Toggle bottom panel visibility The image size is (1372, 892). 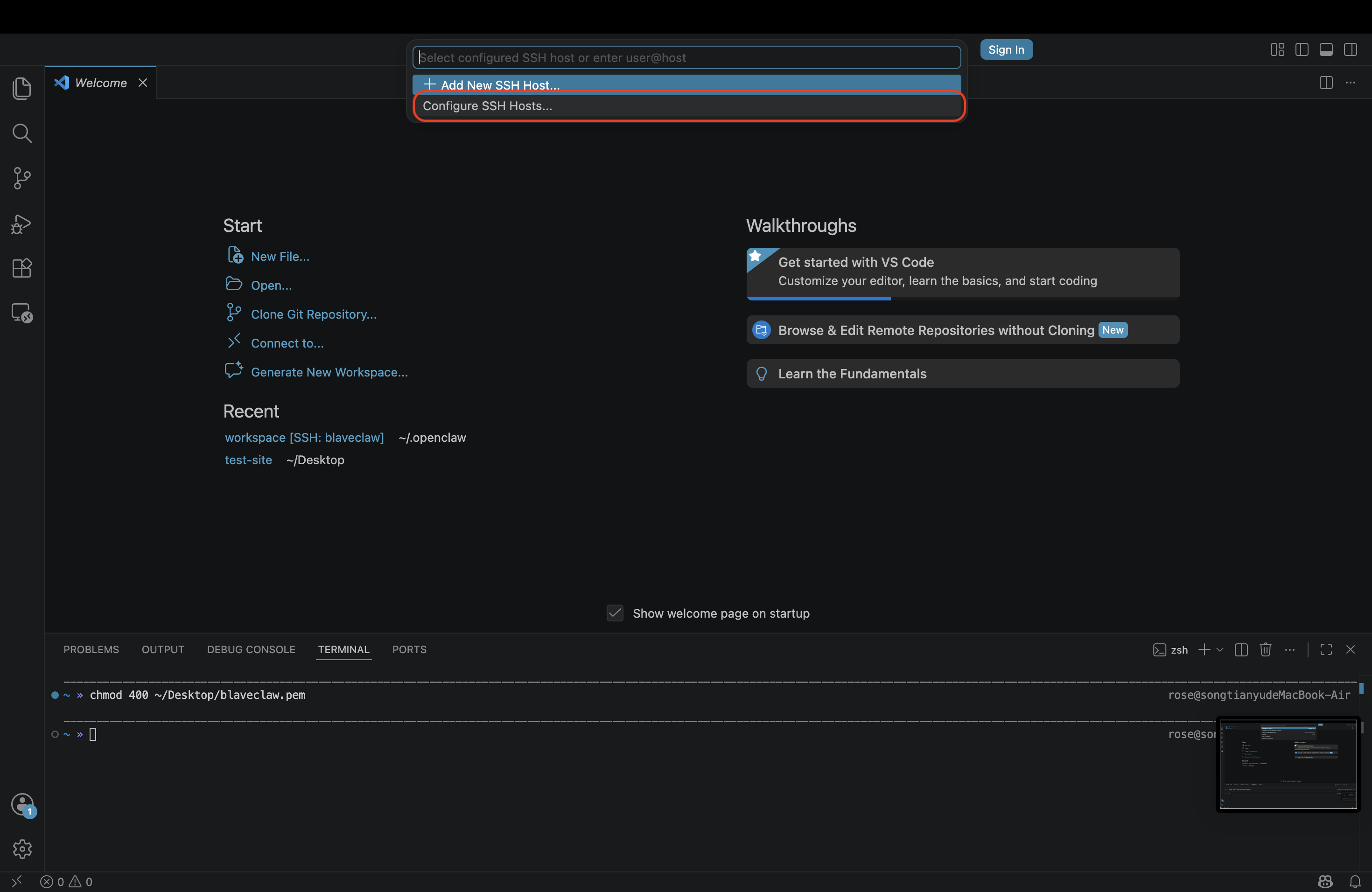[1326, 49]
